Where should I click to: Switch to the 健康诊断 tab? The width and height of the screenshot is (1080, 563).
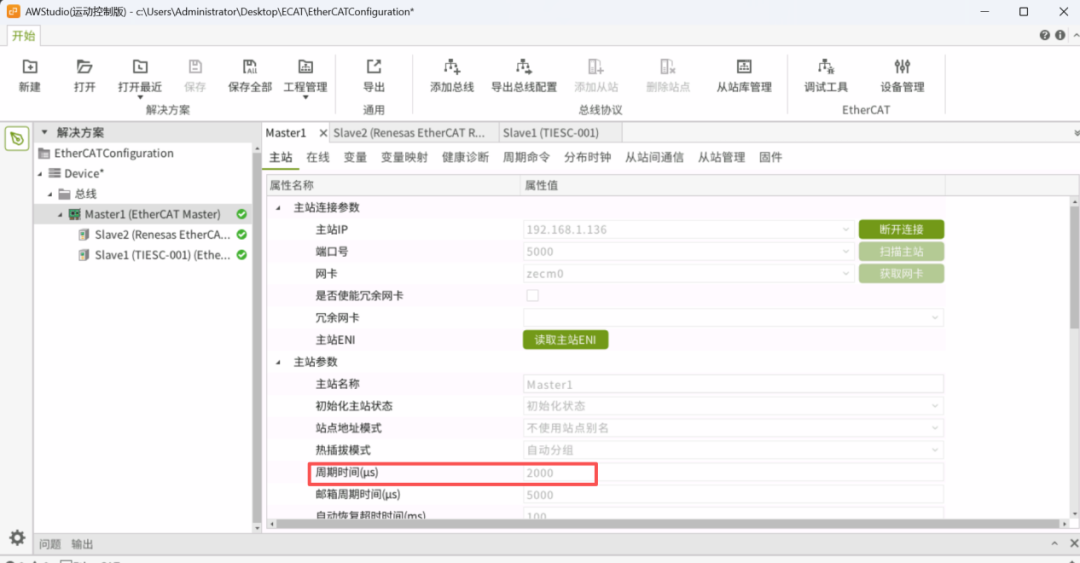465,157
